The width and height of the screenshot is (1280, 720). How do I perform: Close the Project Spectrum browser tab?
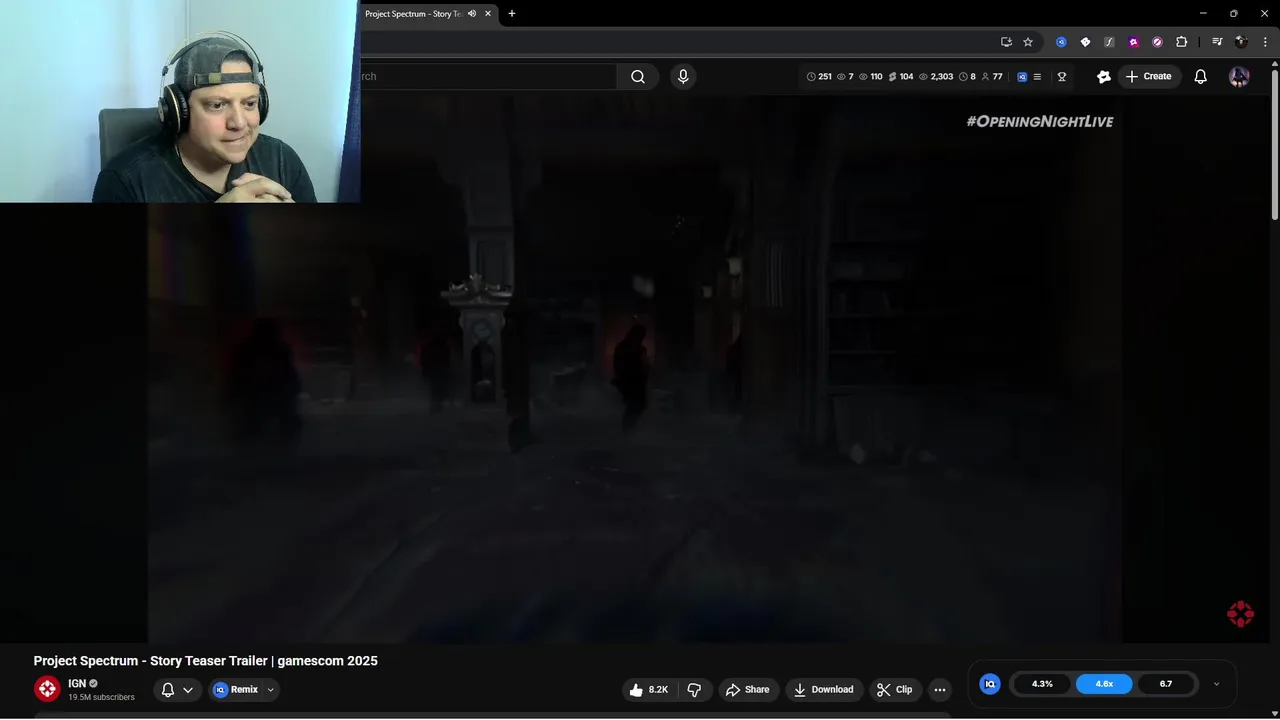tap(488, 14)
